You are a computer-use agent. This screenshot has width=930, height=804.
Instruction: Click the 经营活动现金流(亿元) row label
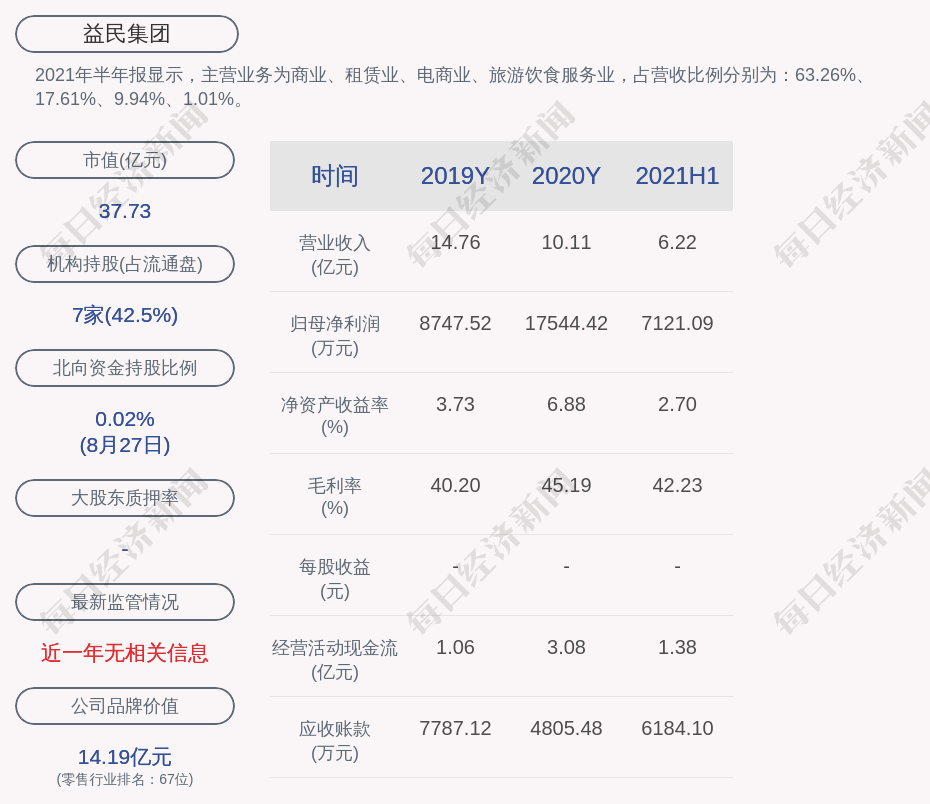click(335, 659)
